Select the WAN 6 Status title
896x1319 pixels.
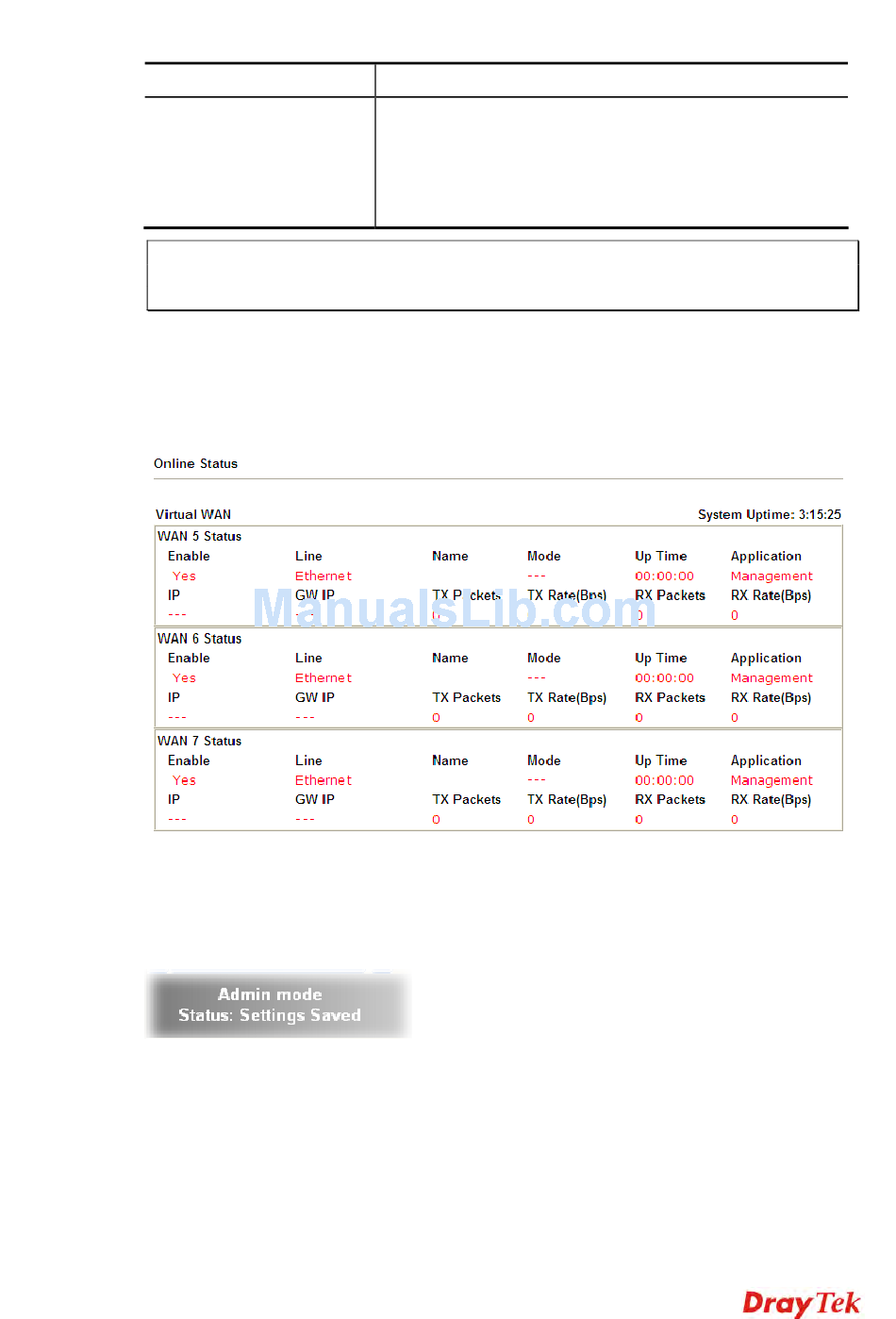(x=199, y=639)
